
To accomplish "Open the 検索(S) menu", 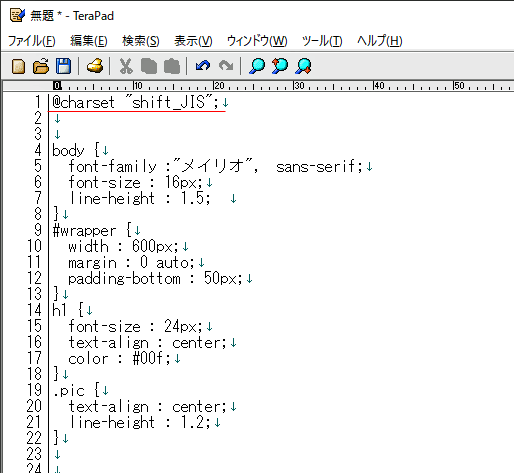I will tap(141, 41).
